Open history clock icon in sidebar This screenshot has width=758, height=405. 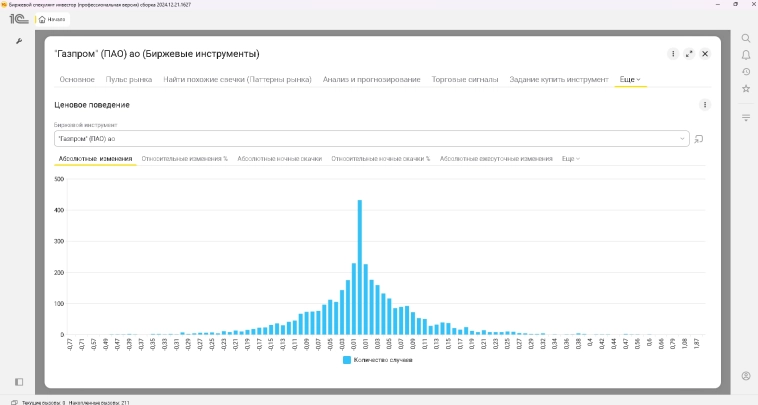pyautogui.click(x=746, y=72)
